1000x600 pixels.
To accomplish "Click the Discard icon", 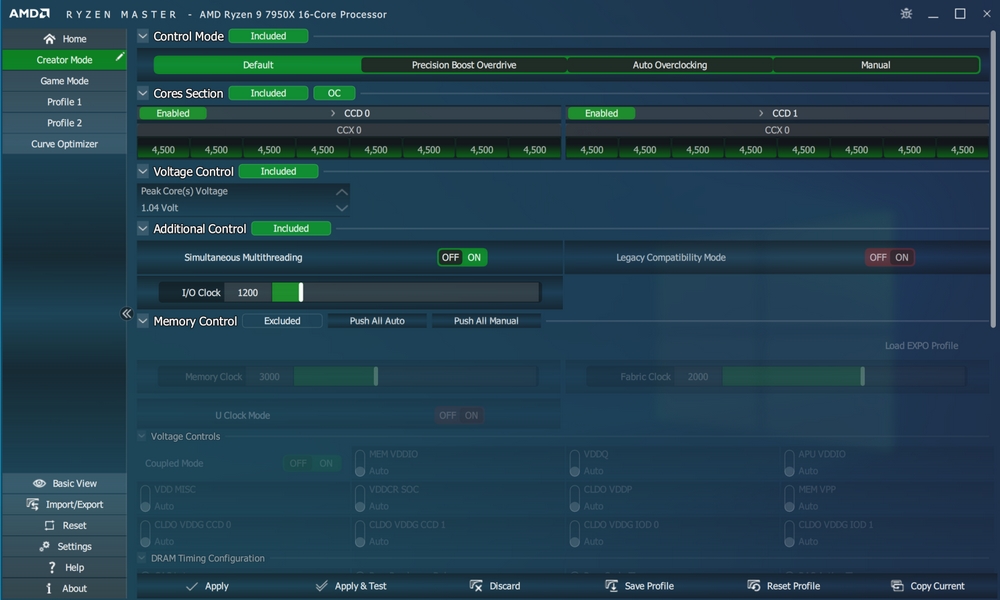I will 476,586.
